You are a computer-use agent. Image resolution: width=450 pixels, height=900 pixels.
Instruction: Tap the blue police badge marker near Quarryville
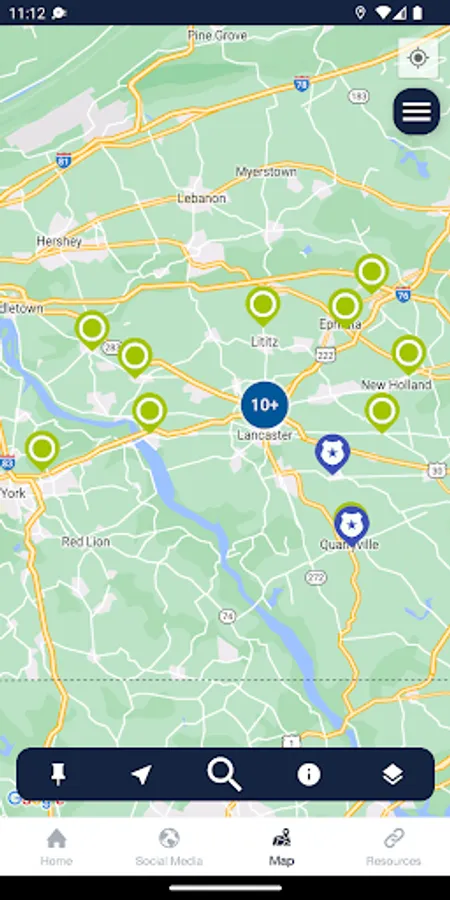352,527
